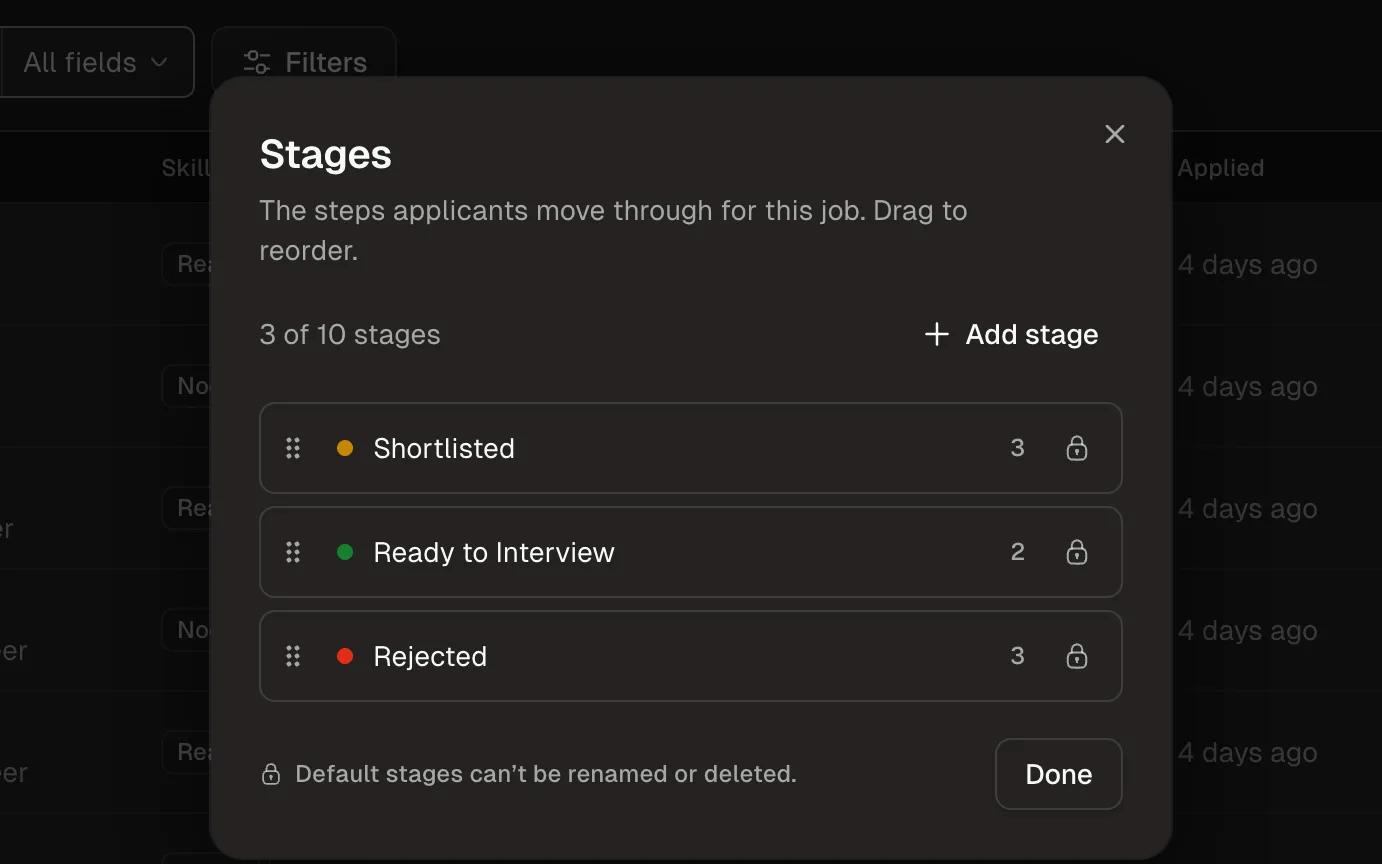Viewport: 1382px width, 864px height.
Task: Click the lock icon beside the default stages note
Action: click(271, 774)
